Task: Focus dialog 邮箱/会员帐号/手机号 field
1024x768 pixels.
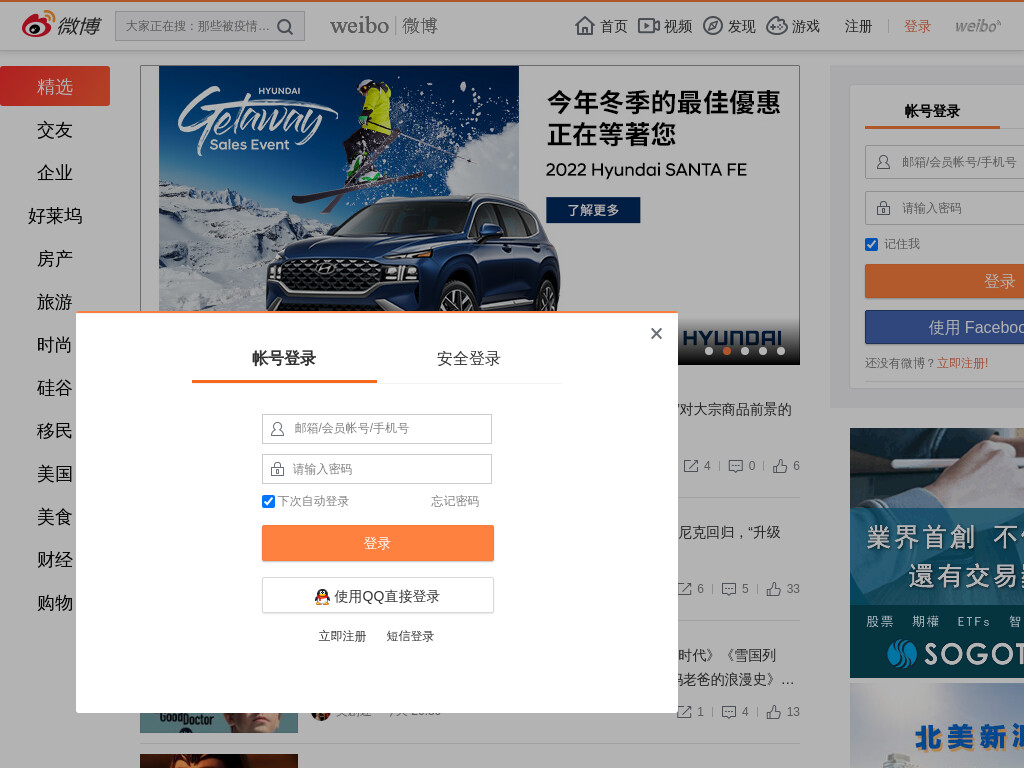Action: (x=377, y=429)
